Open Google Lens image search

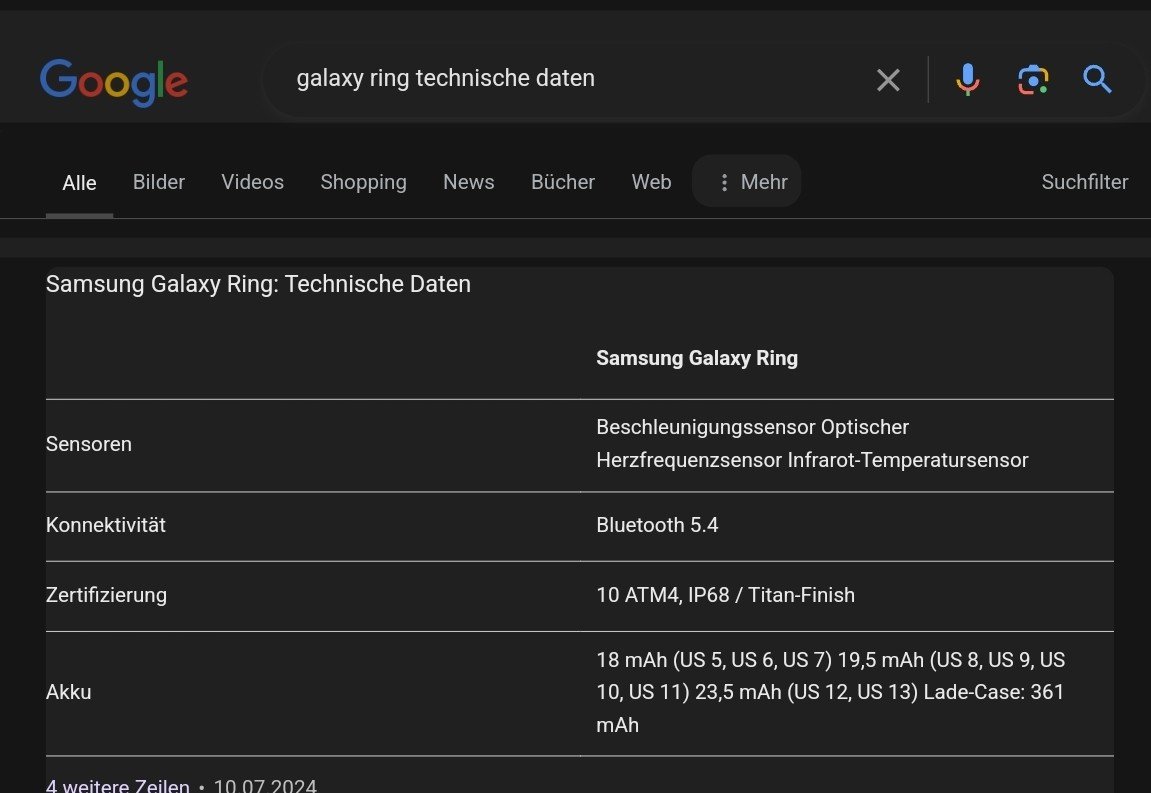tap(1033, 79)
